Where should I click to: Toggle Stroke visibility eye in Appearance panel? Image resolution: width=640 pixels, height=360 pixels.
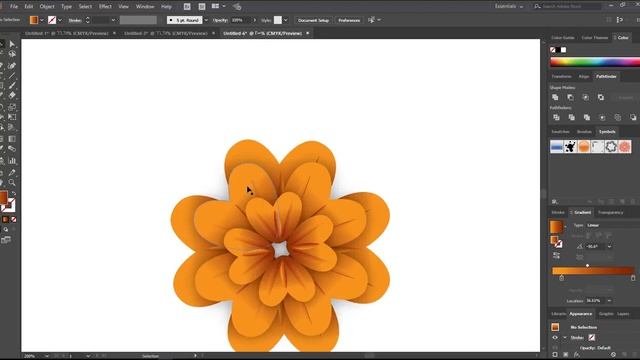pyautogui.click(x=555, y=338)
